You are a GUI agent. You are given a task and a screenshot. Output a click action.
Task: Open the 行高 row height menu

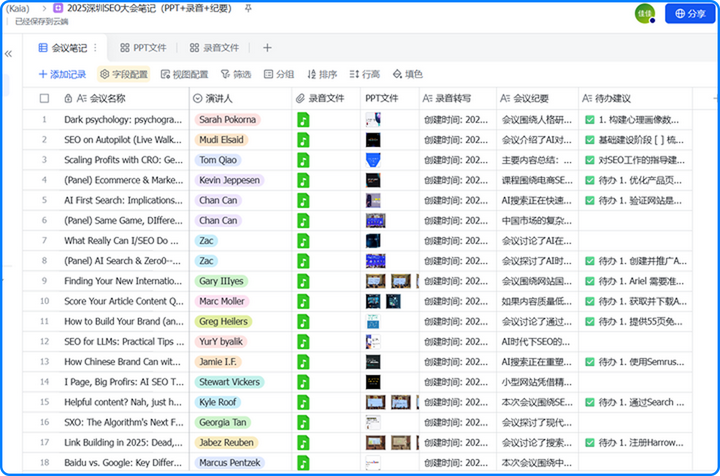click(x=365, y=74)
